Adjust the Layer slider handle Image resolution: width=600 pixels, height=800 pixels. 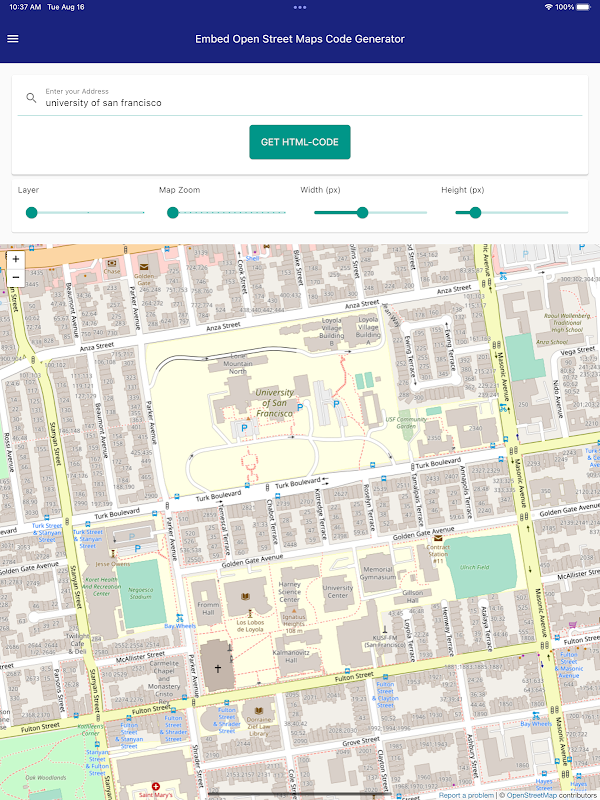coord(32,213)
